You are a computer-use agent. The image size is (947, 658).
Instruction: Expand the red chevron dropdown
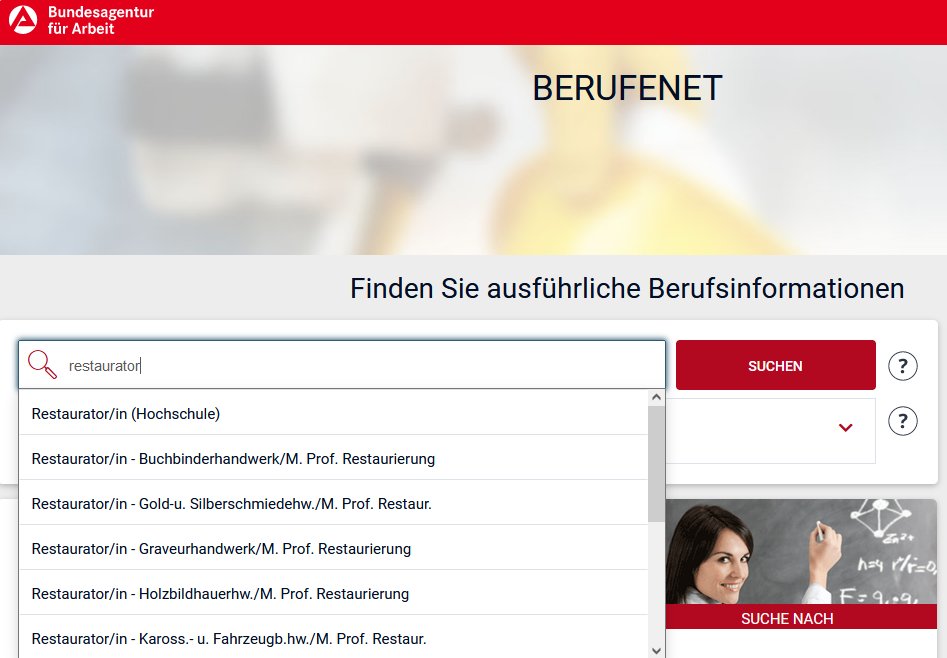click(846, 427)
